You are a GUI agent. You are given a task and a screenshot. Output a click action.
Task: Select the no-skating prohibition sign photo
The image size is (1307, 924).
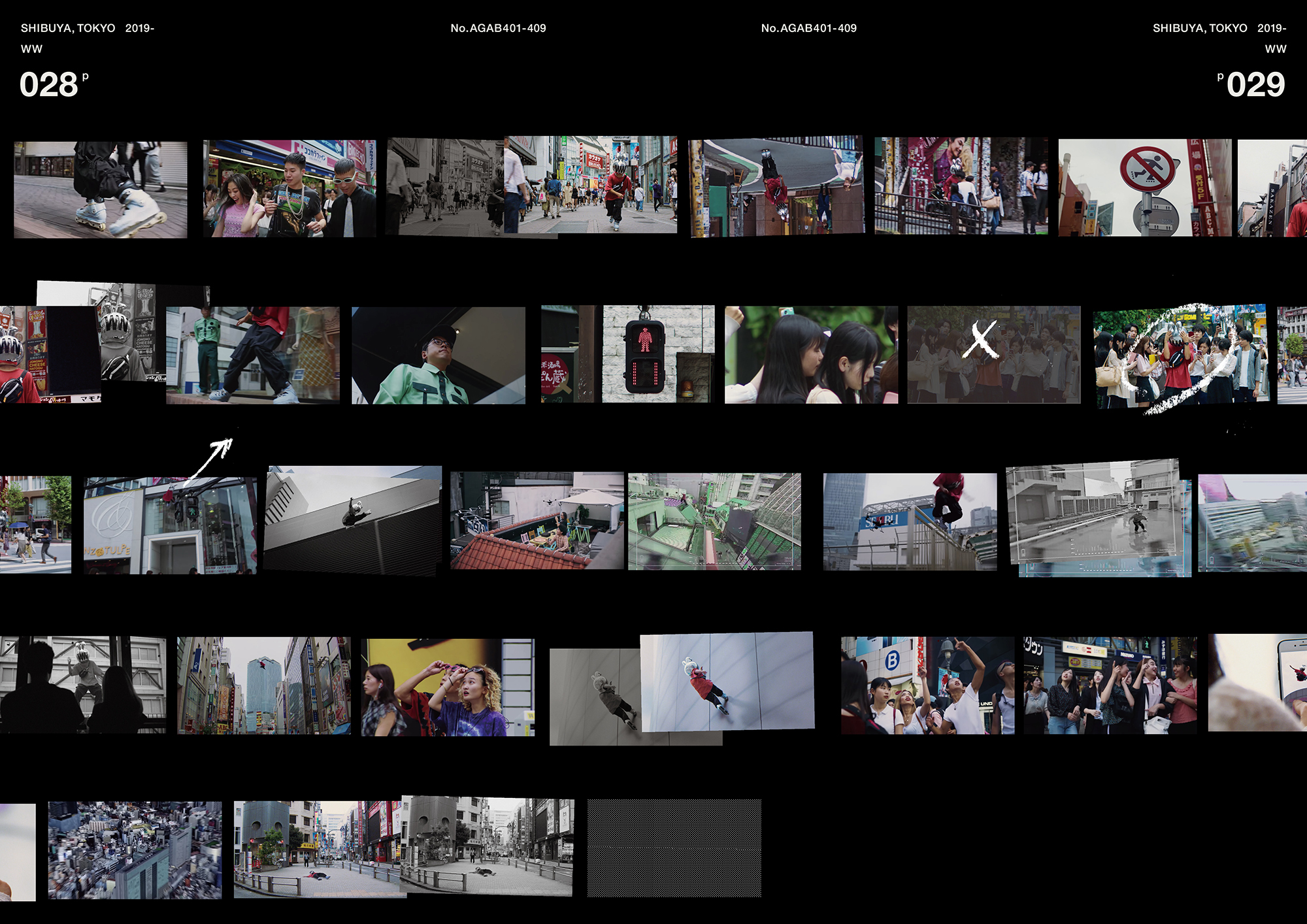(x=1145, y=188)
